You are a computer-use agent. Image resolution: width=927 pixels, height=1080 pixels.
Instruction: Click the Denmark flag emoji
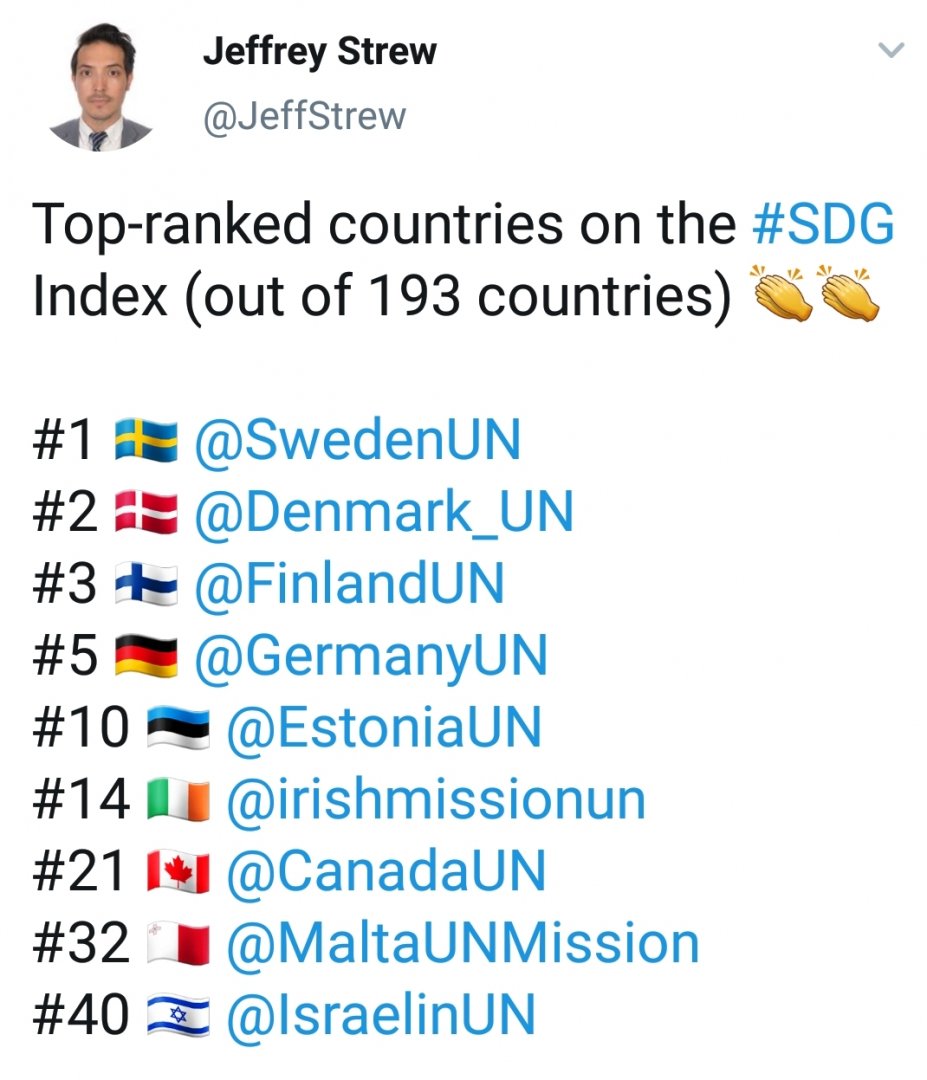click(146, 513)
